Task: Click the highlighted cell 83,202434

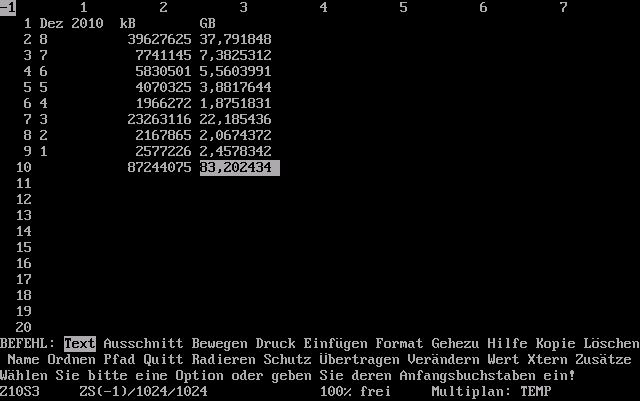Action: tap(239, 167)
